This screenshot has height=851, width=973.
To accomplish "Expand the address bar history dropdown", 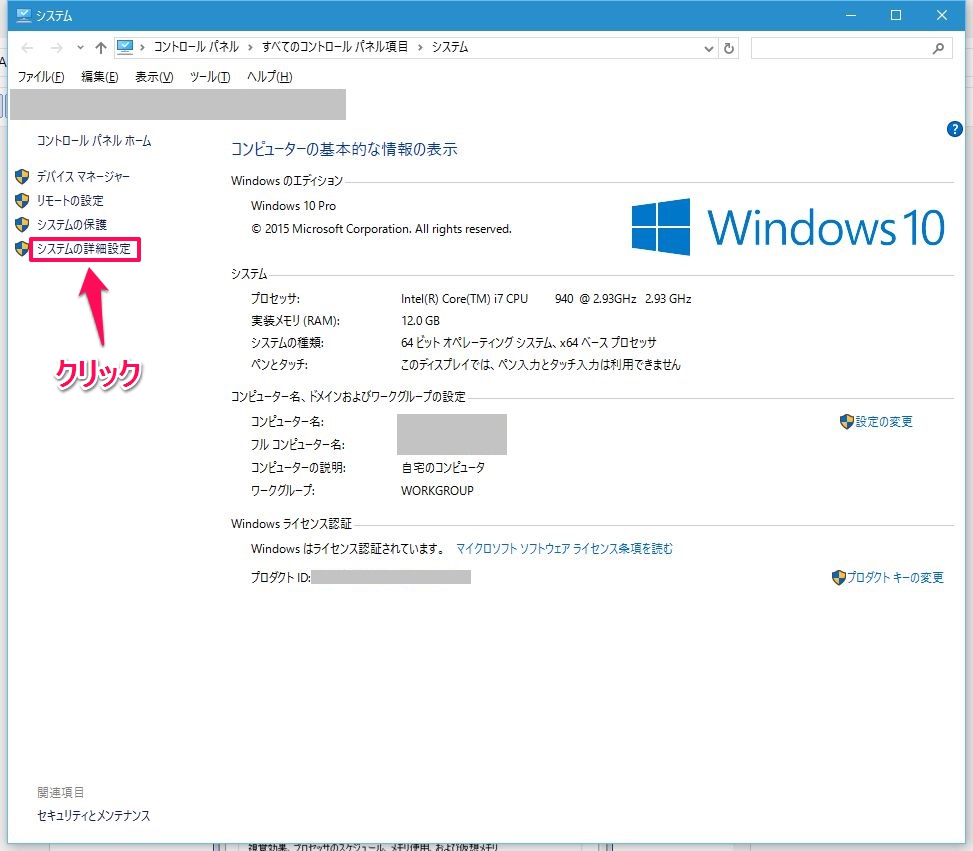I will pos(709,48).
